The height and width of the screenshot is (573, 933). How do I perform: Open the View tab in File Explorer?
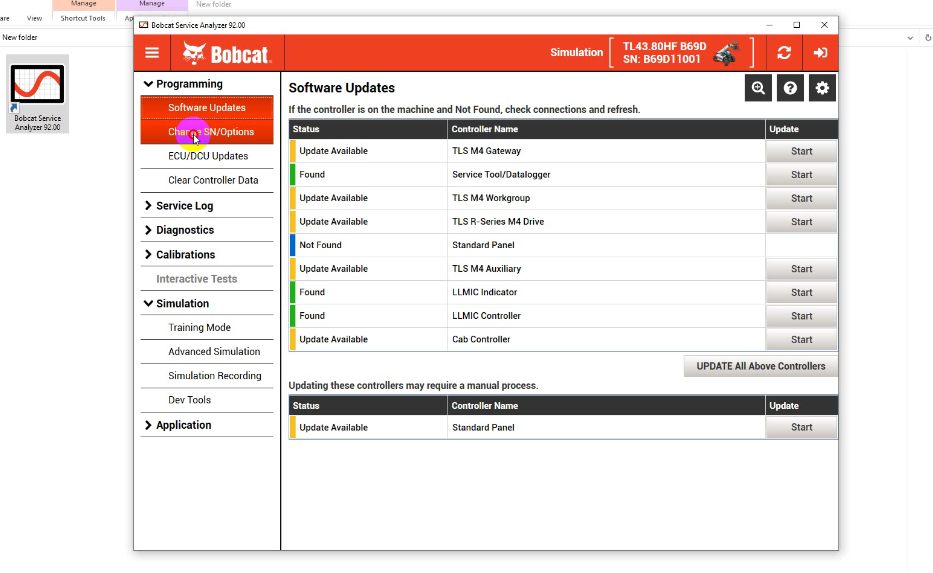[x=35, y=18]
